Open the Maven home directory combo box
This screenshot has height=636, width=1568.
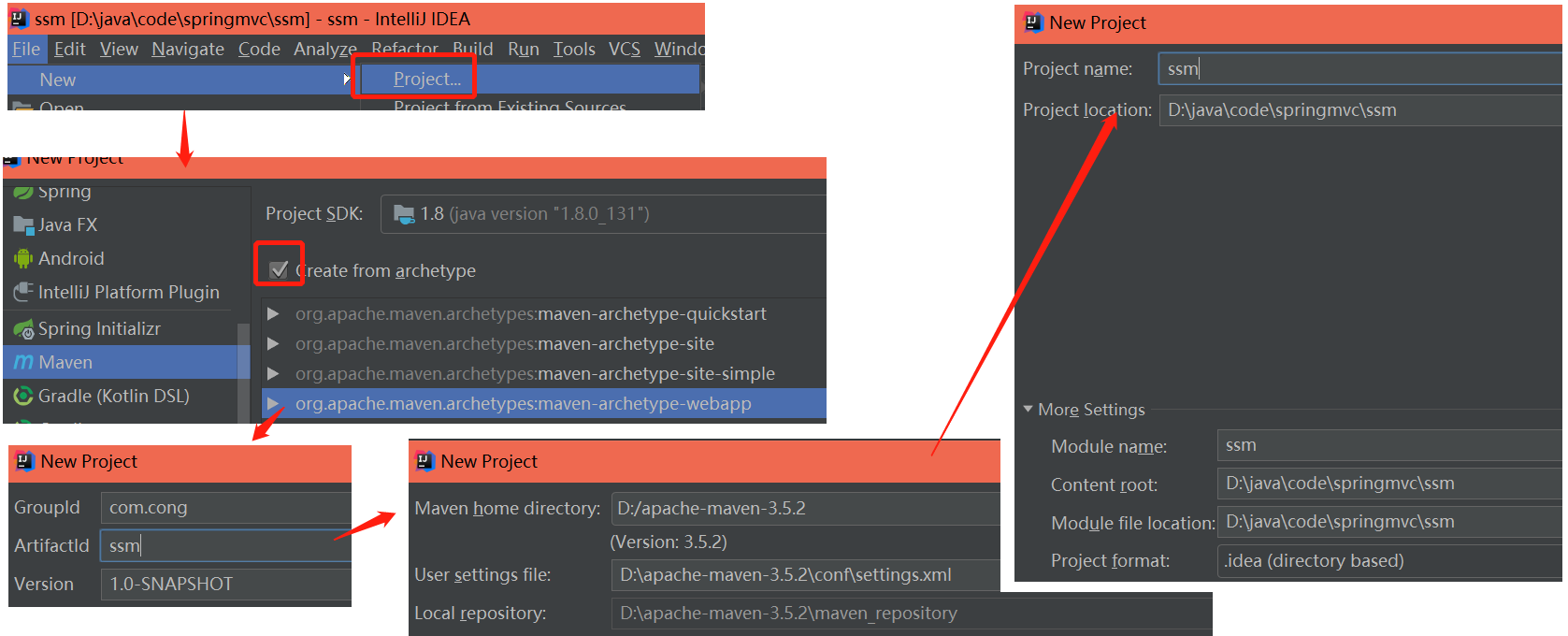805,508
